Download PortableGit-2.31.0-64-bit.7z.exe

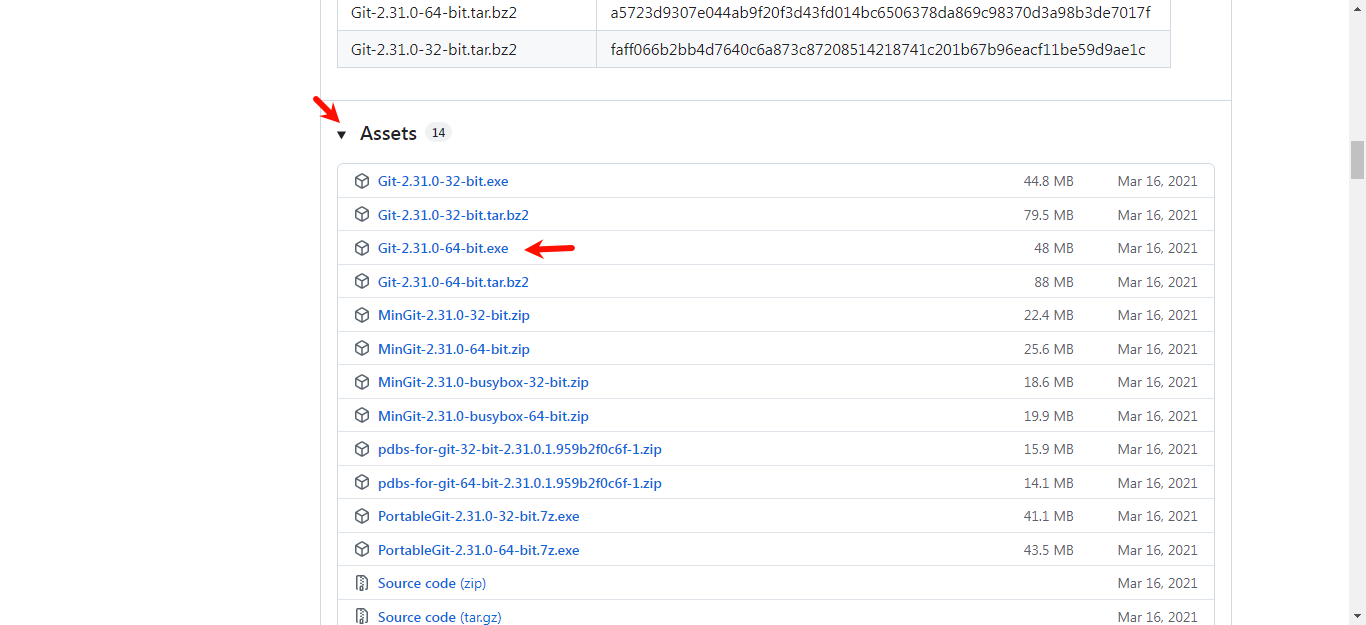479,550
